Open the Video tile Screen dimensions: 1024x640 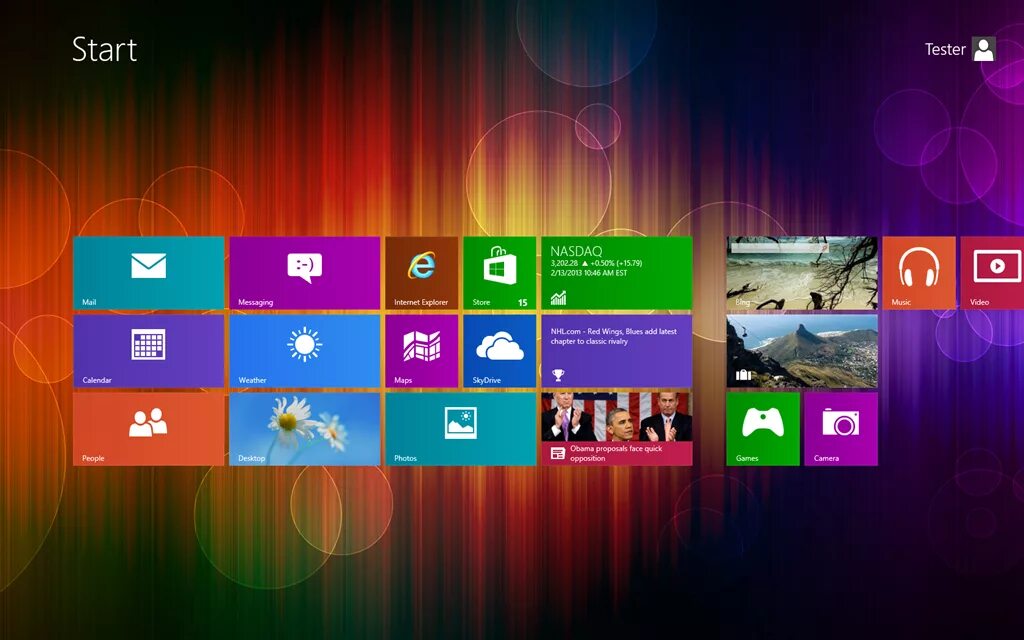(x=993, y=273)
